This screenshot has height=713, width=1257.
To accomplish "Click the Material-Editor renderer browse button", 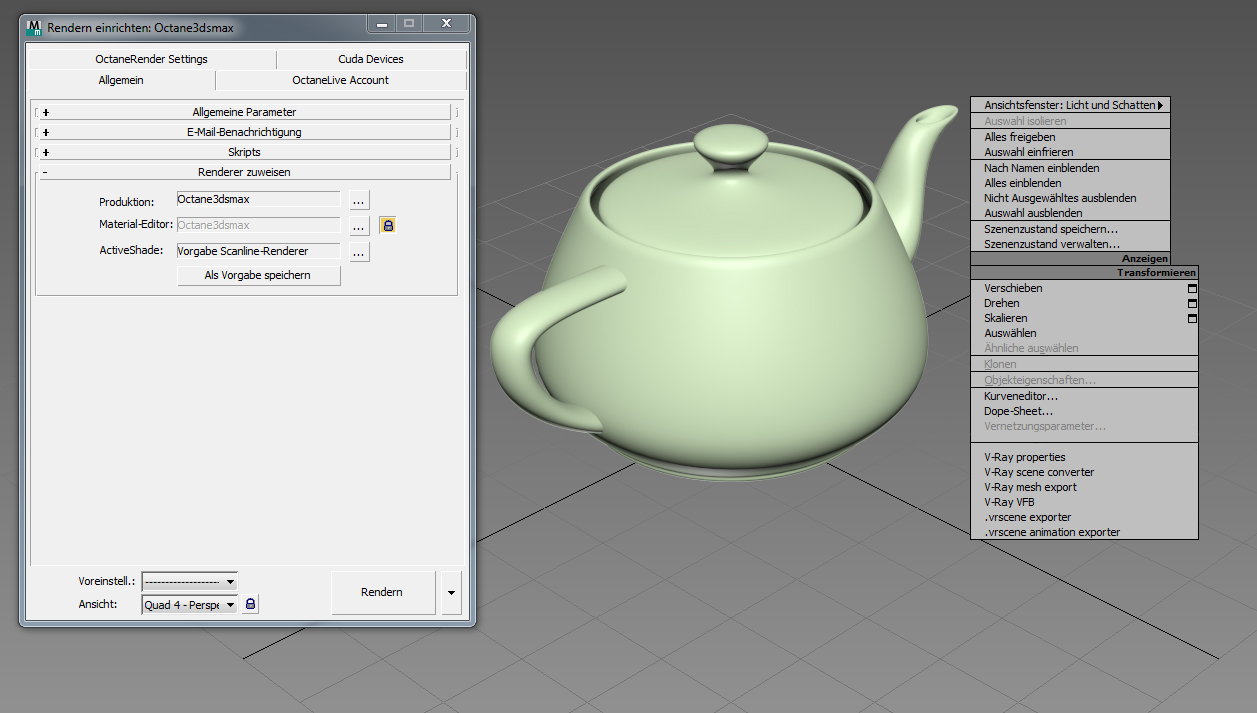I will point(360,226).
